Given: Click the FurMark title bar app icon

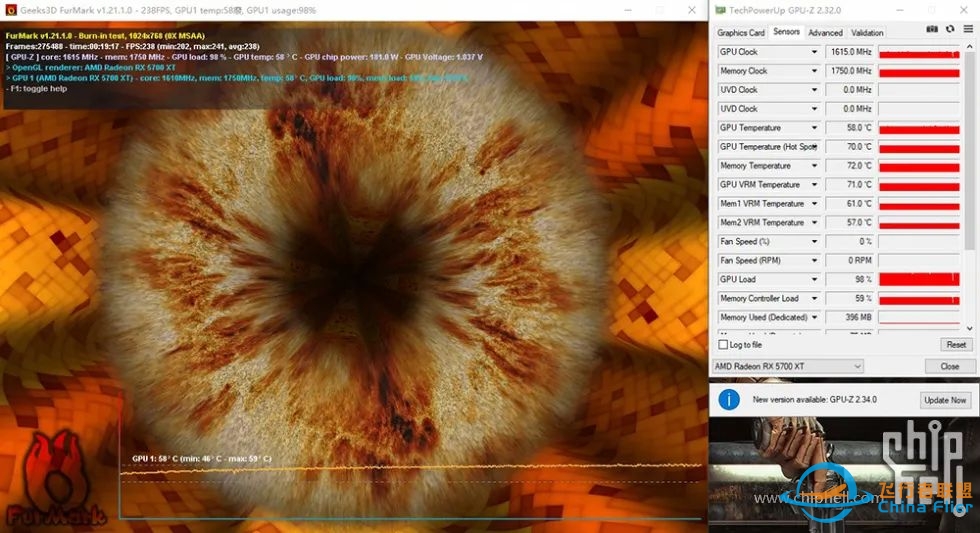Looking at the screenshot, I should [x=11, y=10].
